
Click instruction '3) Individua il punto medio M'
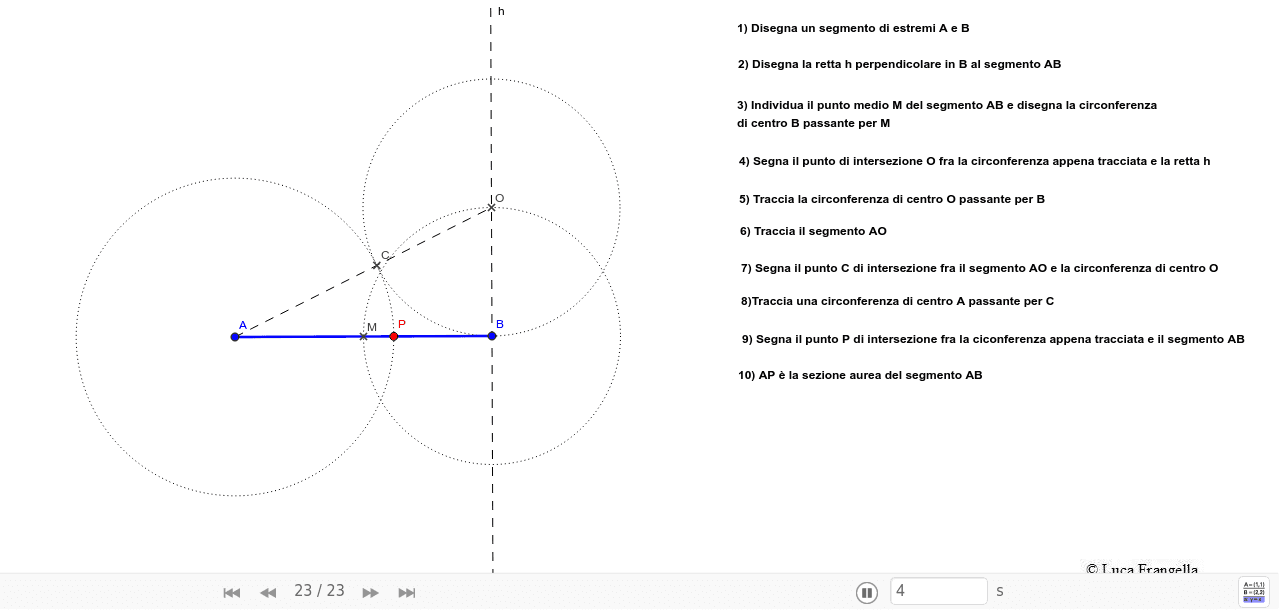pyautogui.click(x=947, y=114)
